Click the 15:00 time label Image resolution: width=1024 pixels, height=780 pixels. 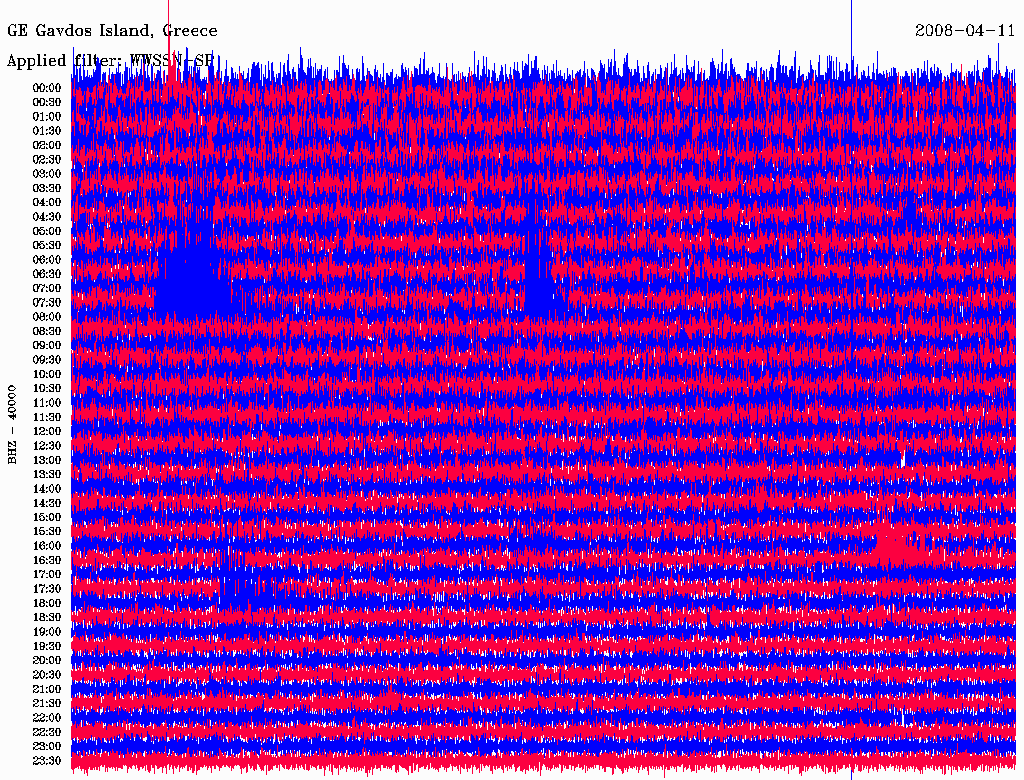pos(47,517)
